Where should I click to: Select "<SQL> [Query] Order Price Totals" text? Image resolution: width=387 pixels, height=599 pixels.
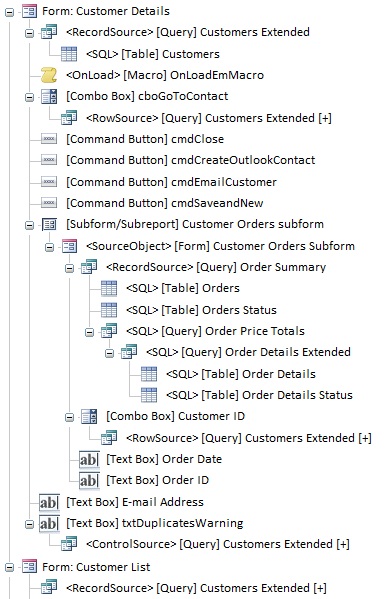pos(215,331)
